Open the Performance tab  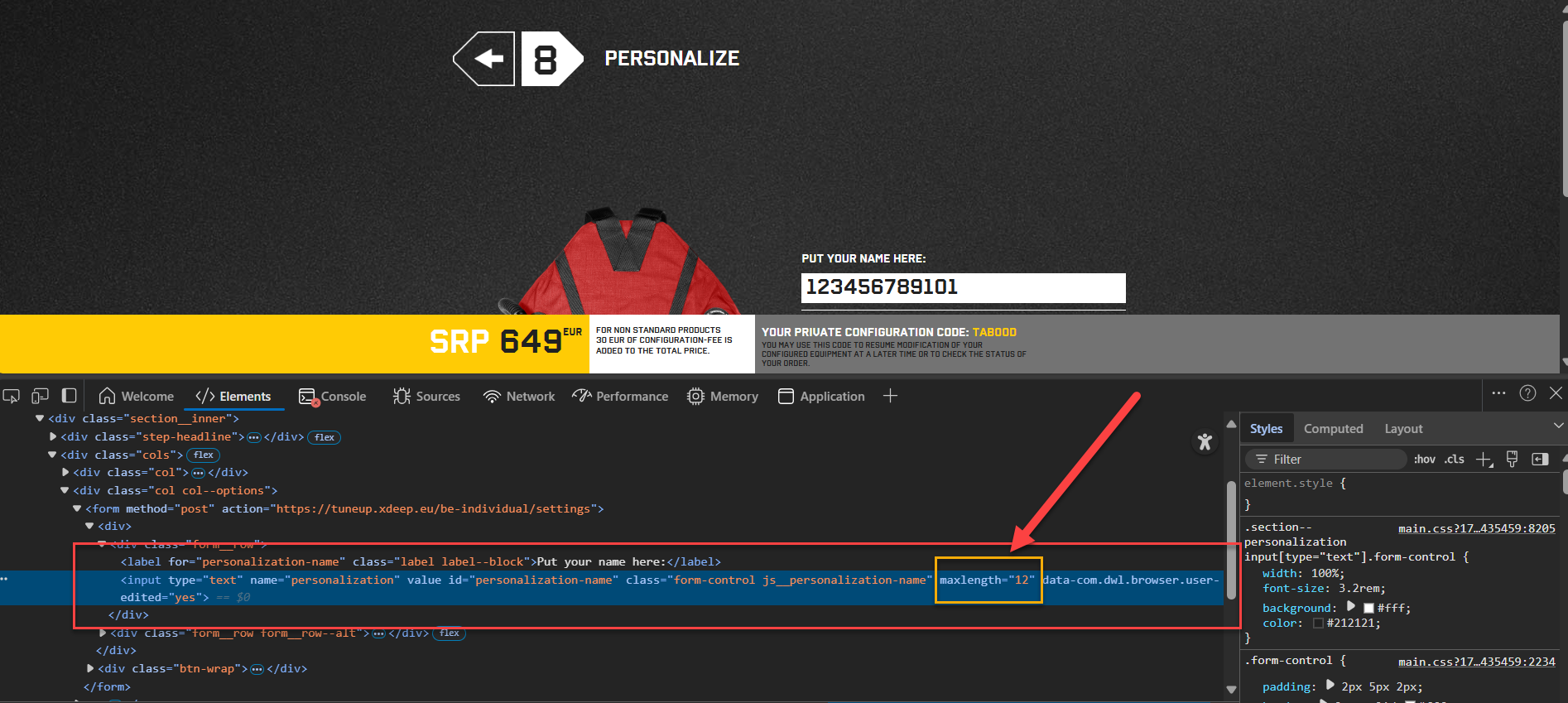click(620, 397)
